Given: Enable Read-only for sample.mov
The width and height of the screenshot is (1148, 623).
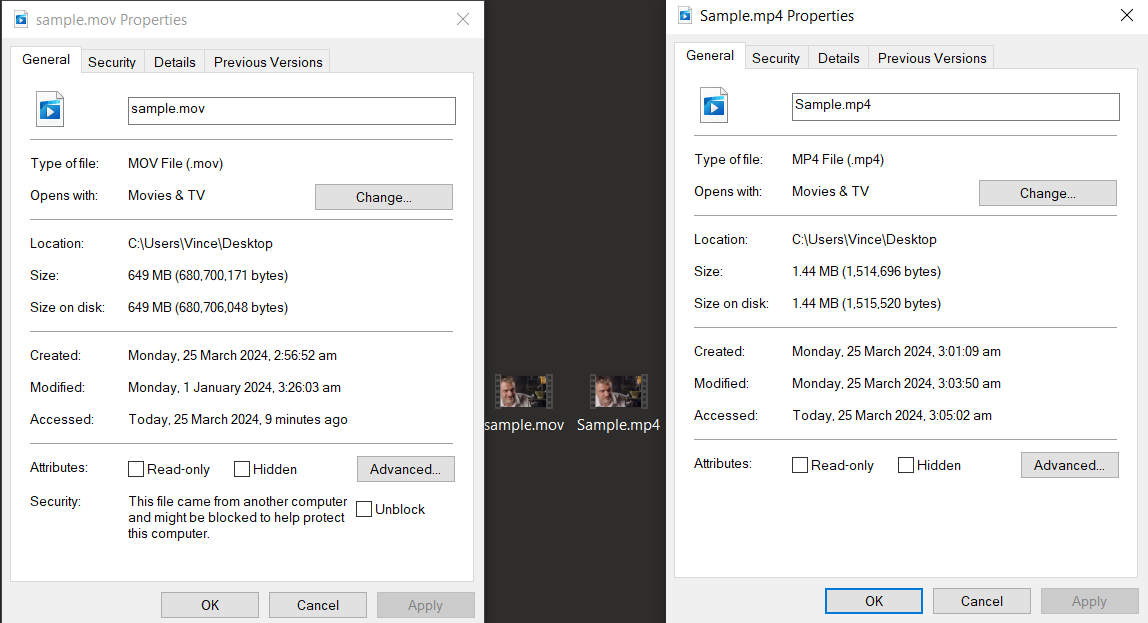Looking at the screenshot, I should (136, 468).
